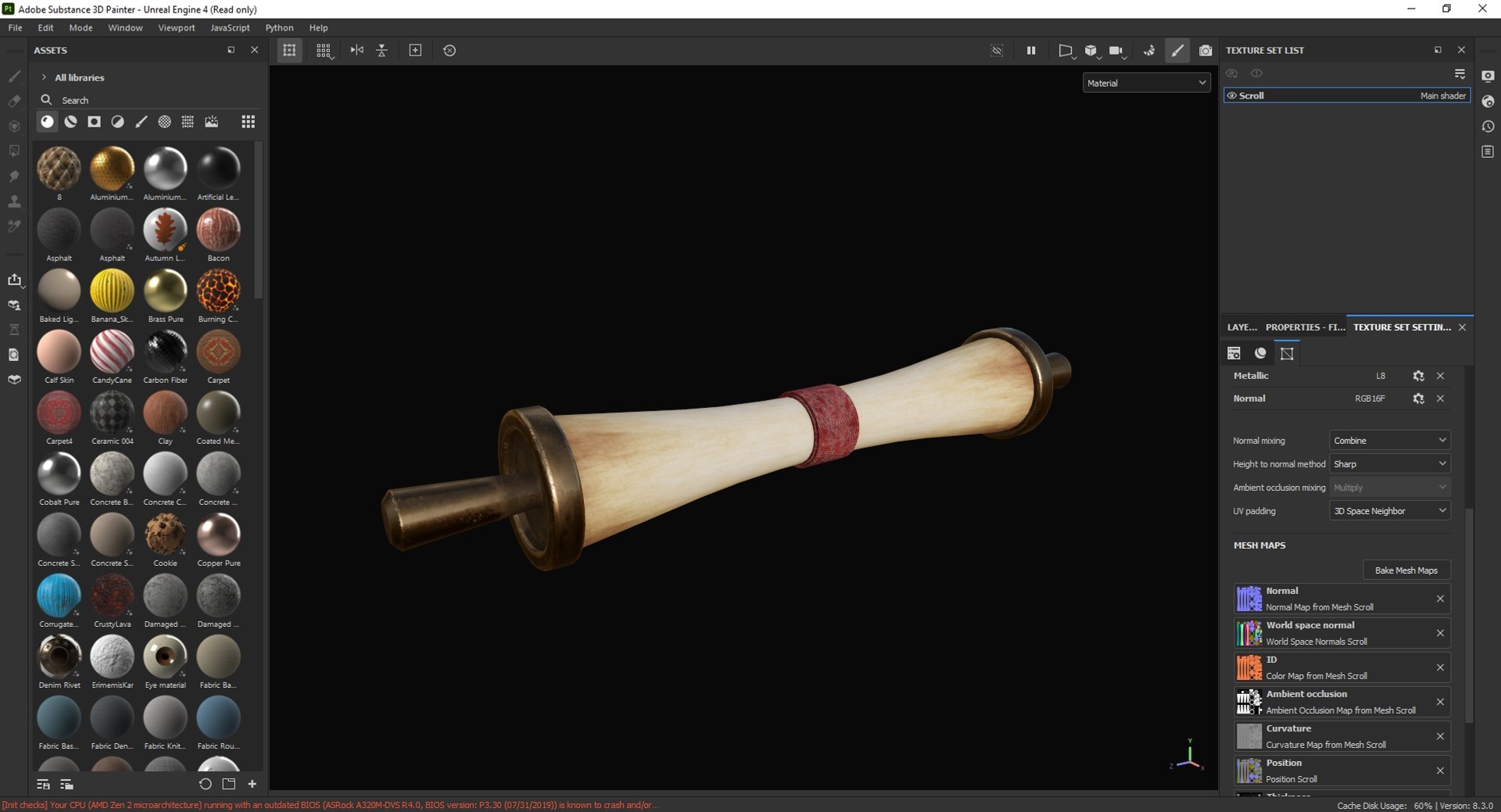Toggle the painting mode brush button in toolbar

coord(1177,50)
